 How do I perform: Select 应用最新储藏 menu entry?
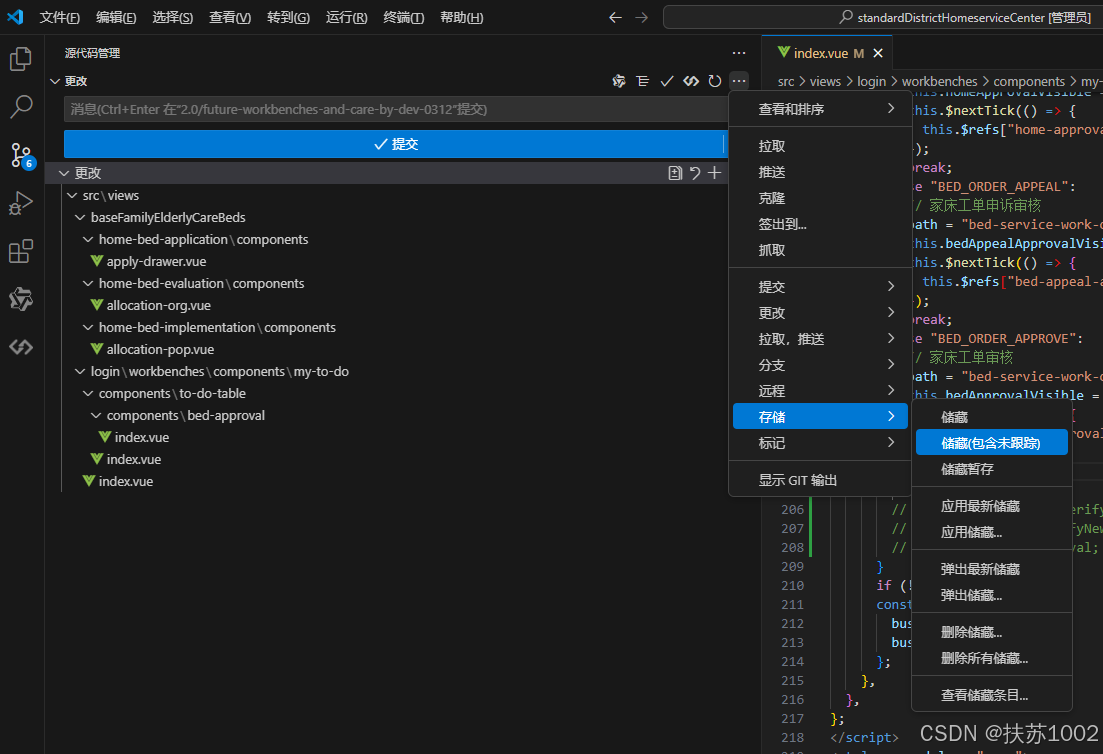(x=992, y=506)
